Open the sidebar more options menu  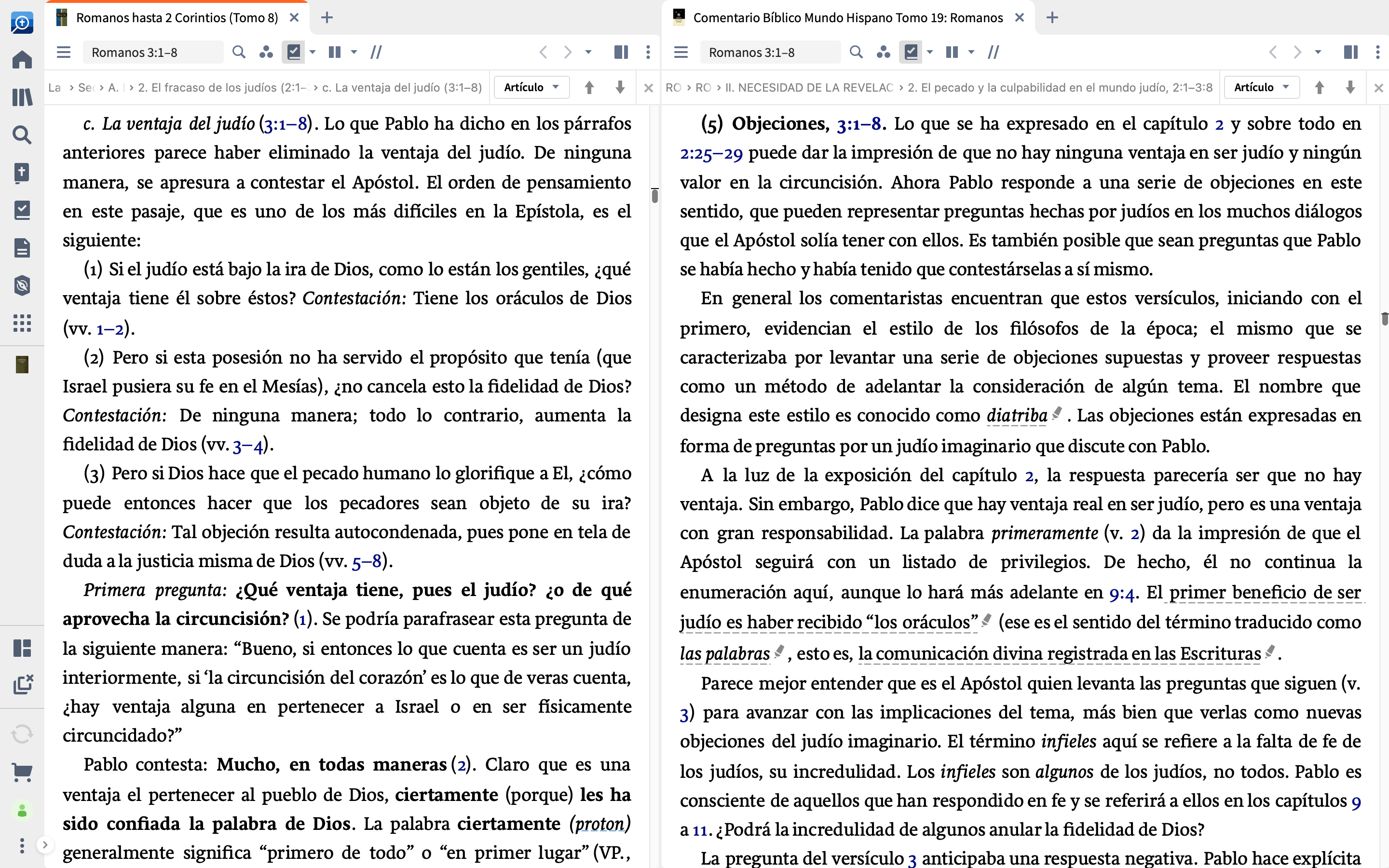(22, 846)
